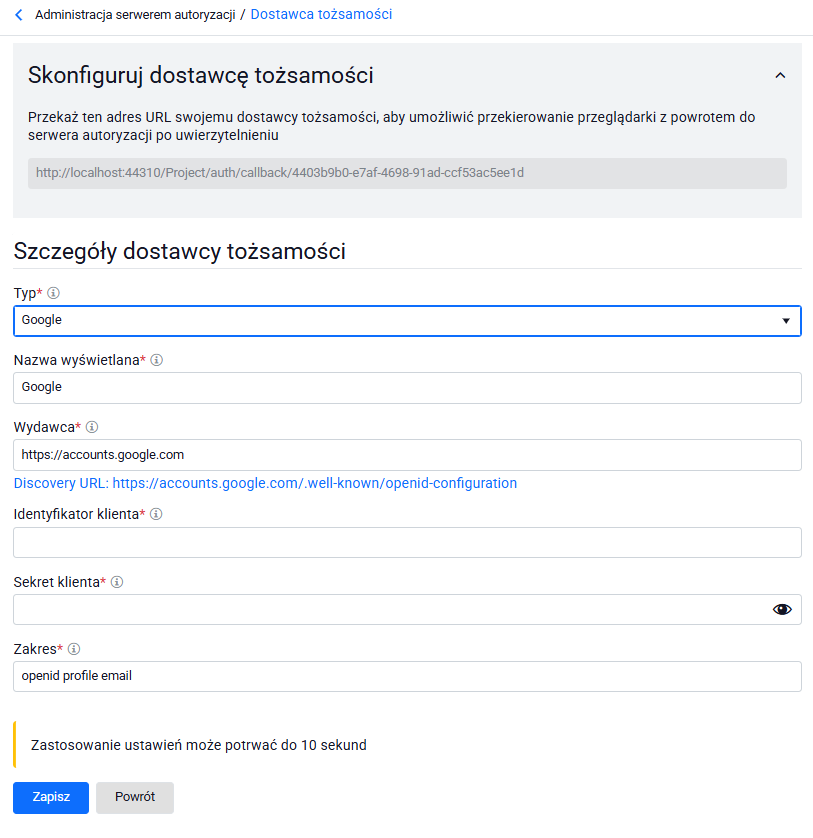
Task: Open the Discovery URL link
Action: click(x=265, y=483)
